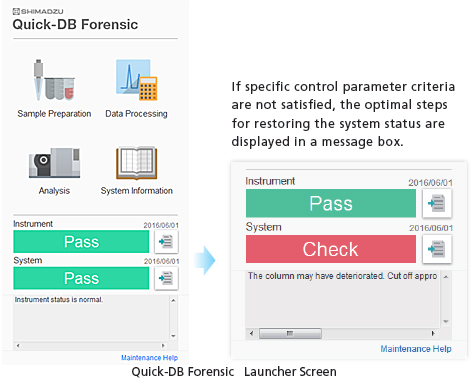Image resolution: width=475 pixels, height=382 pixels.
Task: Click the Instrument report icon beside enlarged Pass
Action: [437, 203]
